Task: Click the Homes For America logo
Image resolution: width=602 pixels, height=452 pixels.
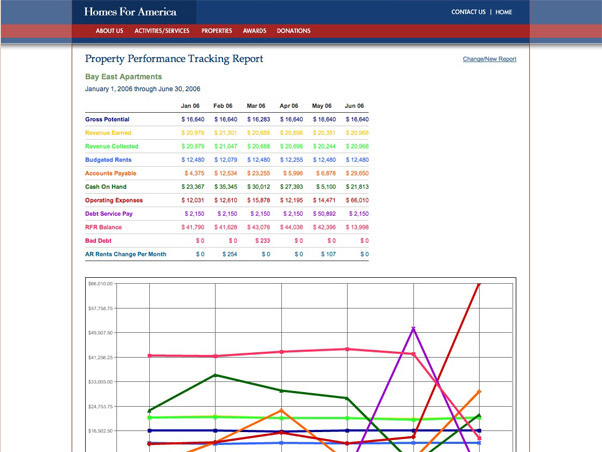Action: coord(130,12)
